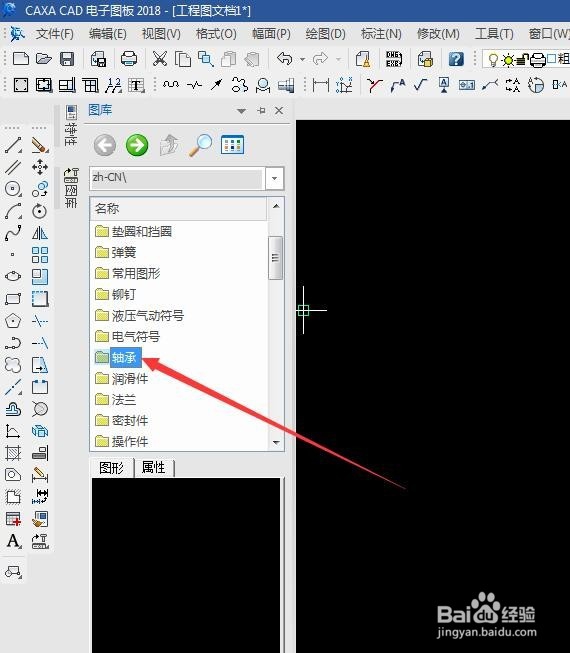Save the drawing with the floppy disk icon
This screenshot has height=653, width=570.
coord(67,59)
